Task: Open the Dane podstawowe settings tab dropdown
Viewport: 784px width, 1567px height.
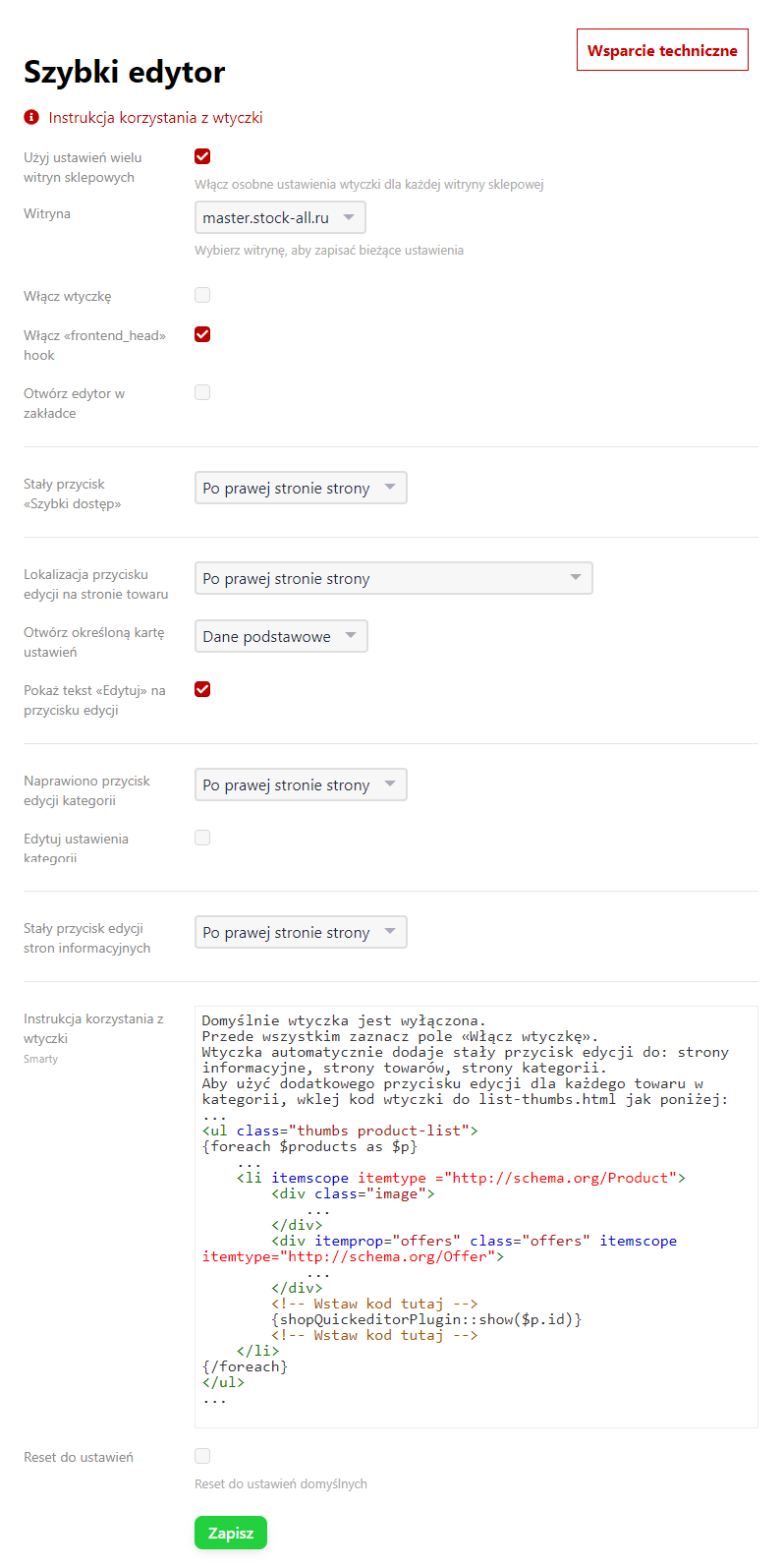Action: [x=281, y=636]
